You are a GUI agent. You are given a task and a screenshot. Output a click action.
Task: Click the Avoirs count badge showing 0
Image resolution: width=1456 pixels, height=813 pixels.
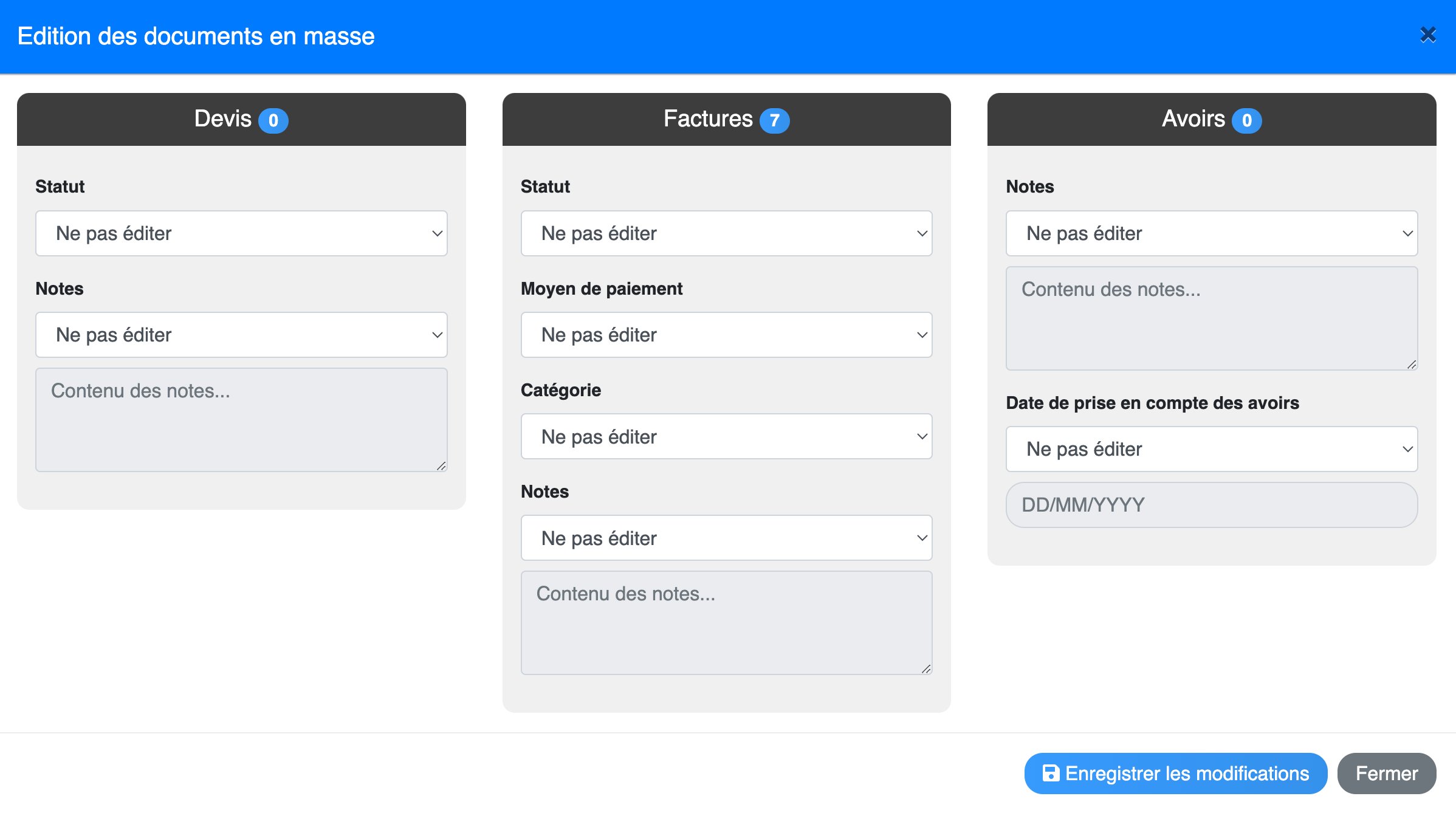1246,120
